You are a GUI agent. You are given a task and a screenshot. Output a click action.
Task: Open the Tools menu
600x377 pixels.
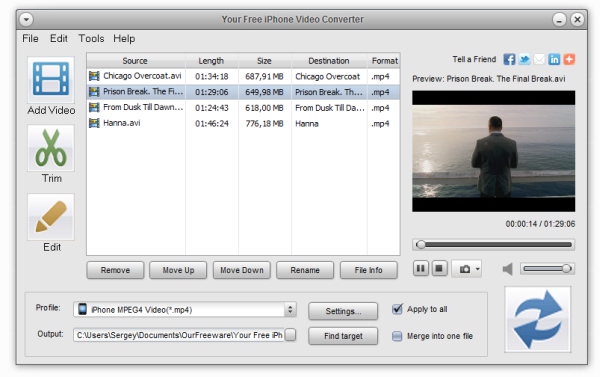coord(91,39)
